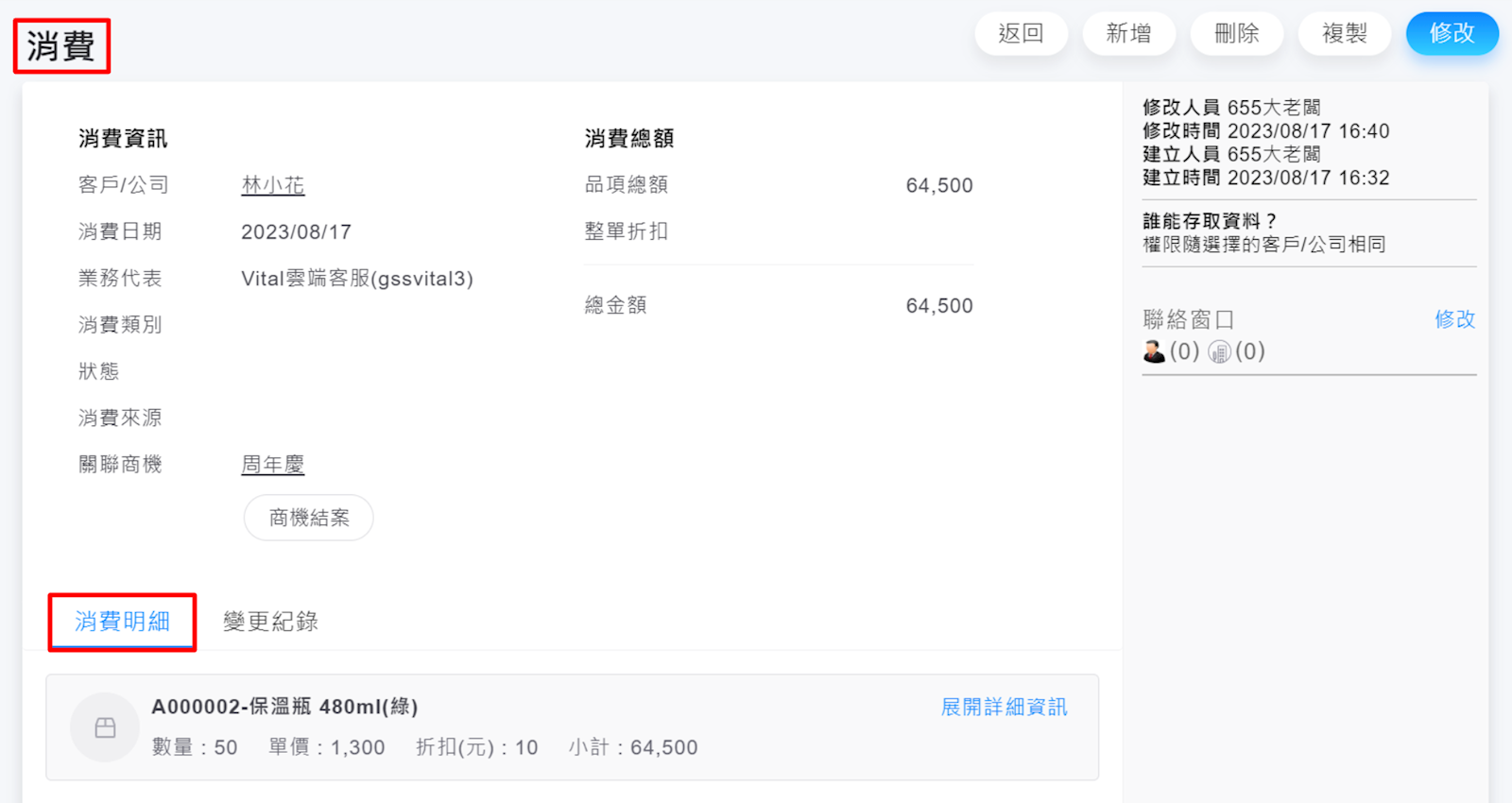Click the blue 修改 button at top

(x=1452, y=34)
